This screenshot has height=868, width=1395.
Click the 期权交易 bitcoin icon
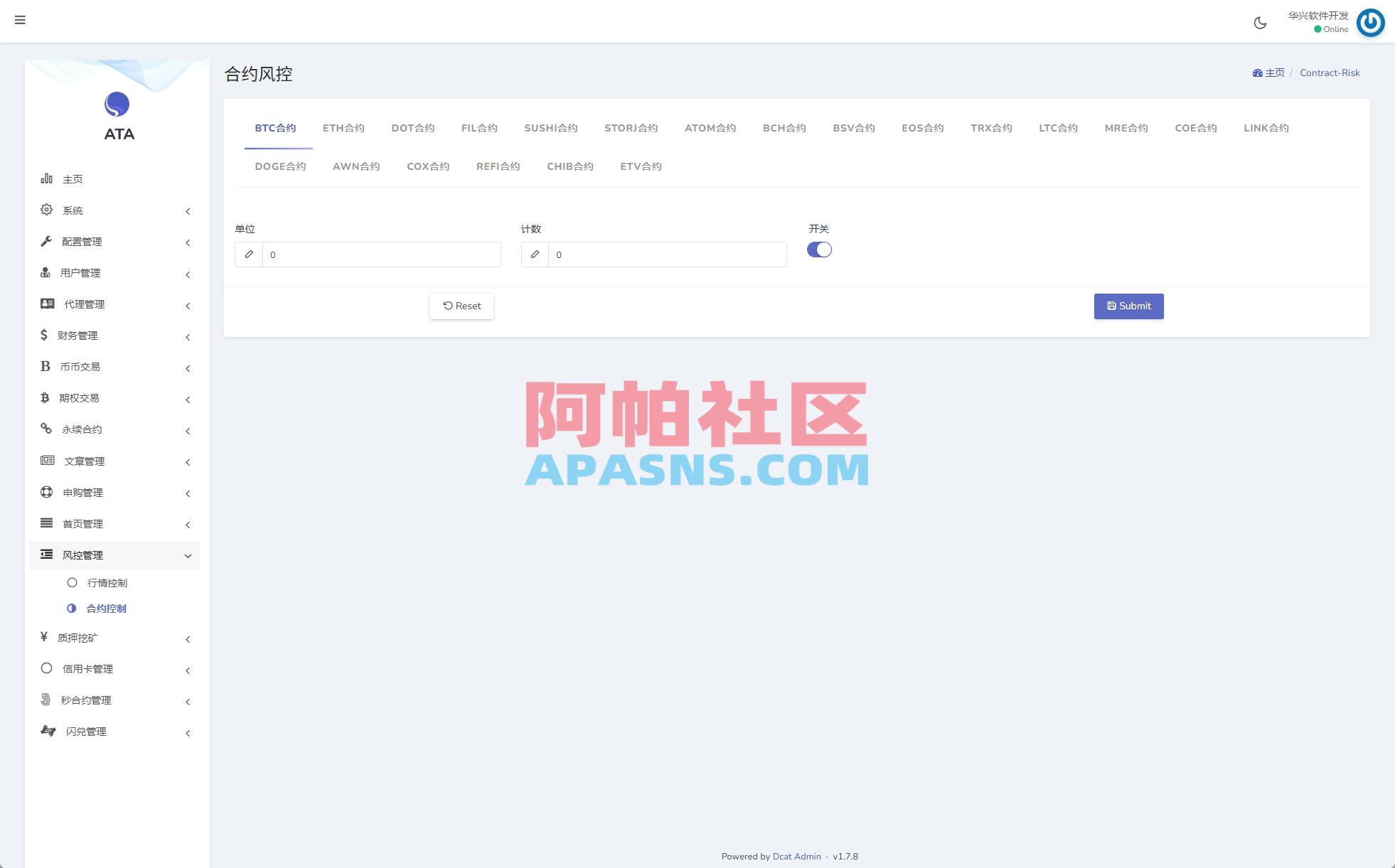click(x=45, y=397)
